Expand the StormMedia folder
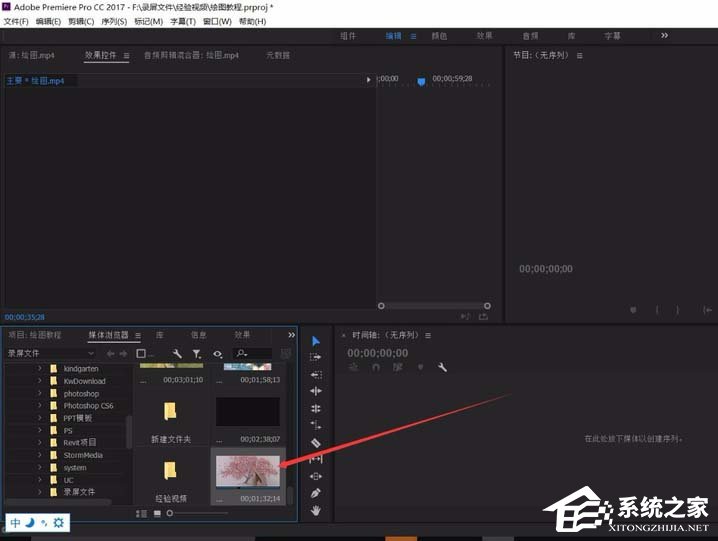Image resolution: width=718 pixels, height=541 pixels. point(39,455)
